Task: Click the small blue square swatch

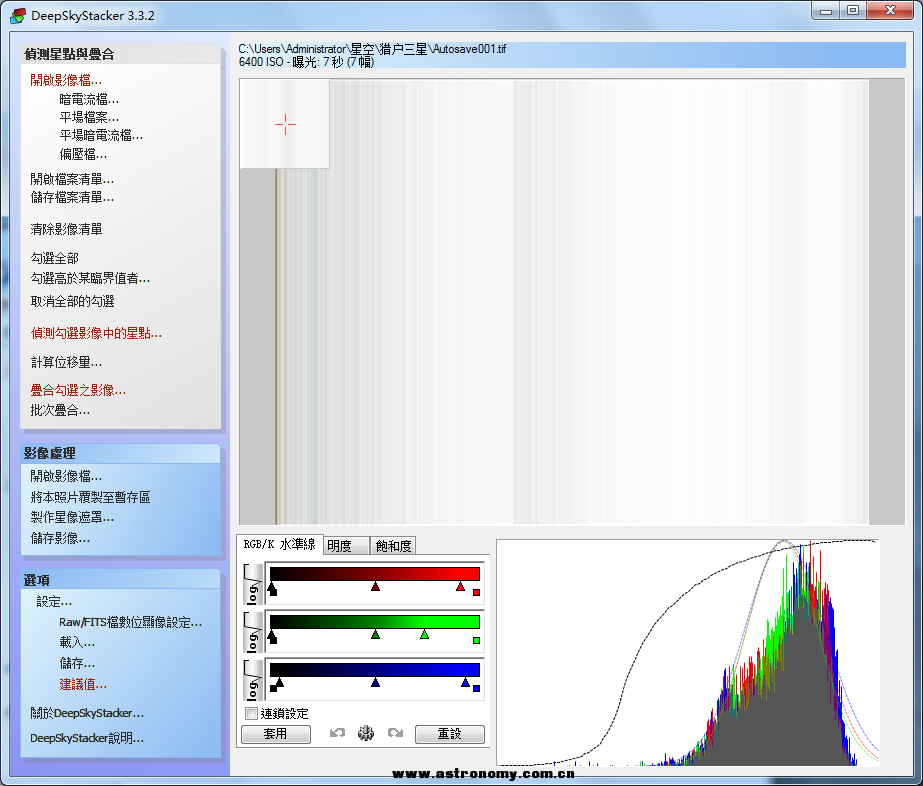Action: coord(476,688)
